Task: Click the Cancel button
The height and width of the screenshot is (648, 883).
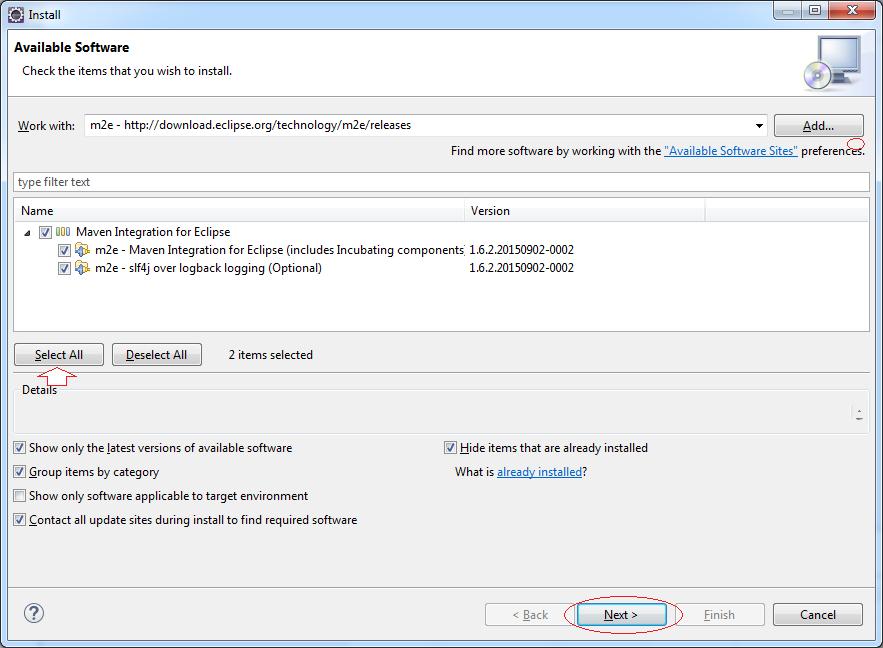Action: point(818,615)
